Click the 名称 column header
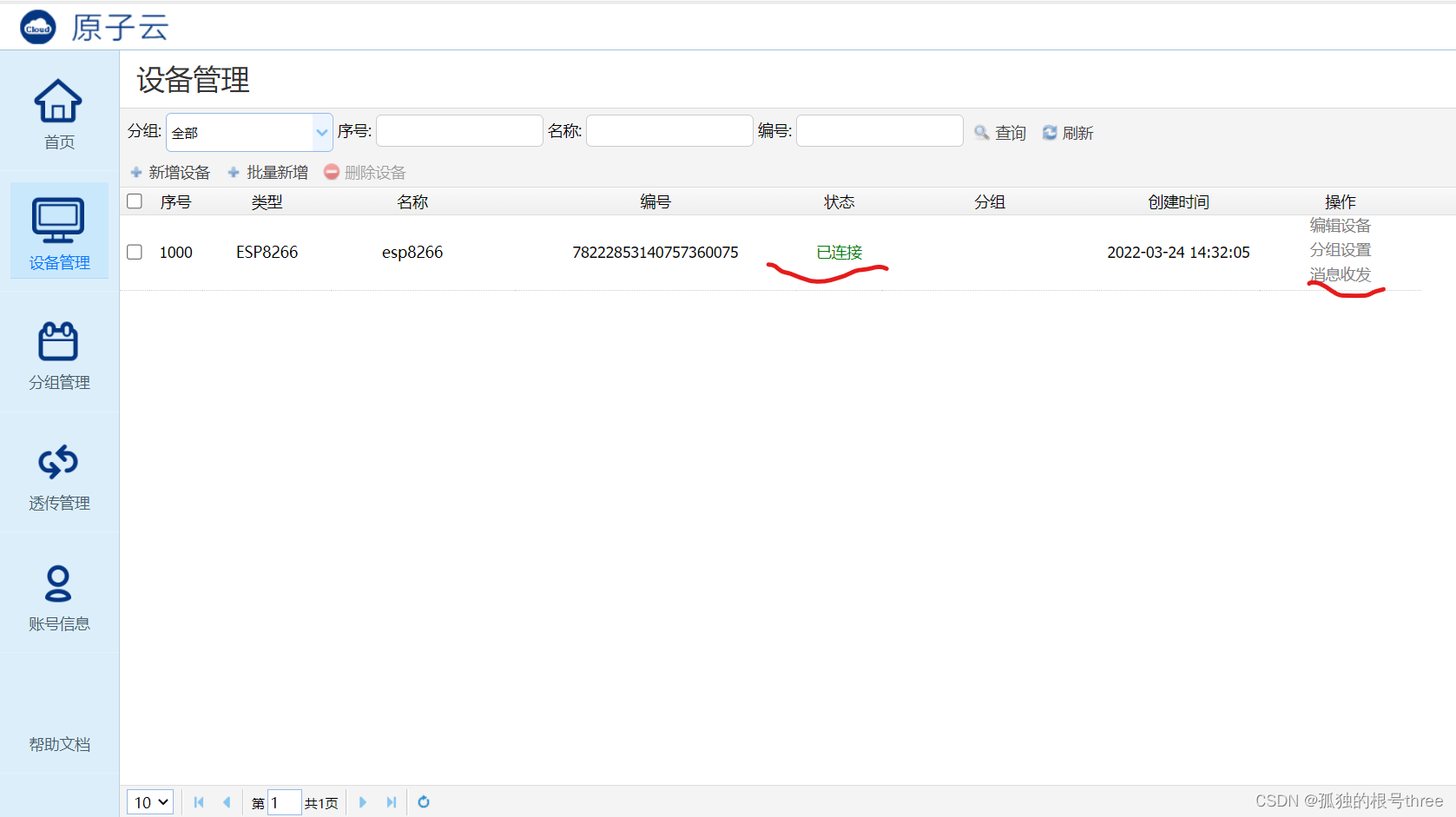 click(412, 202)
